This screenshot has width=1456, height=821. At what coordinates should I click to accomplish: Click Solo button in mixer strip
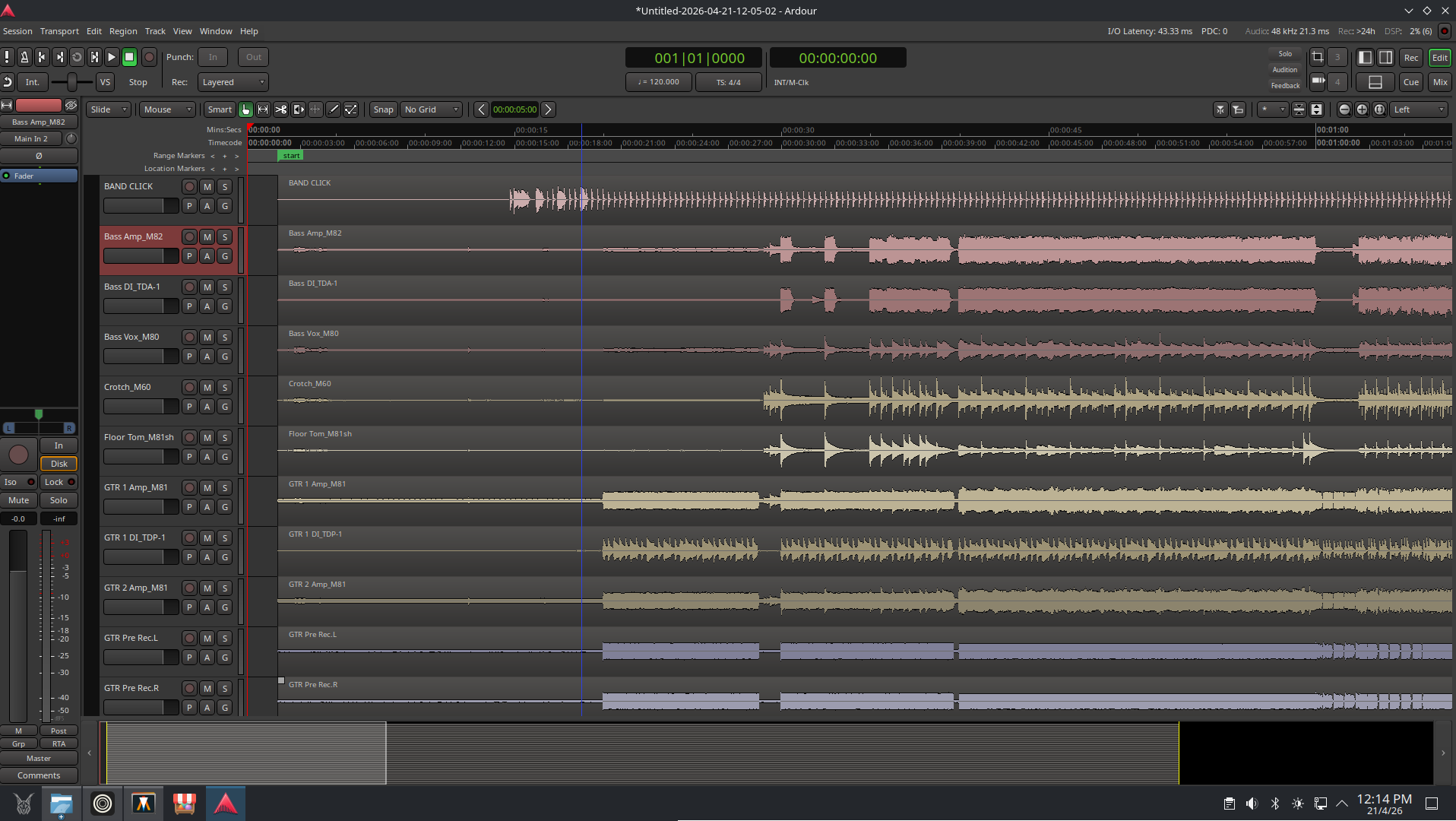coord(59,500)
